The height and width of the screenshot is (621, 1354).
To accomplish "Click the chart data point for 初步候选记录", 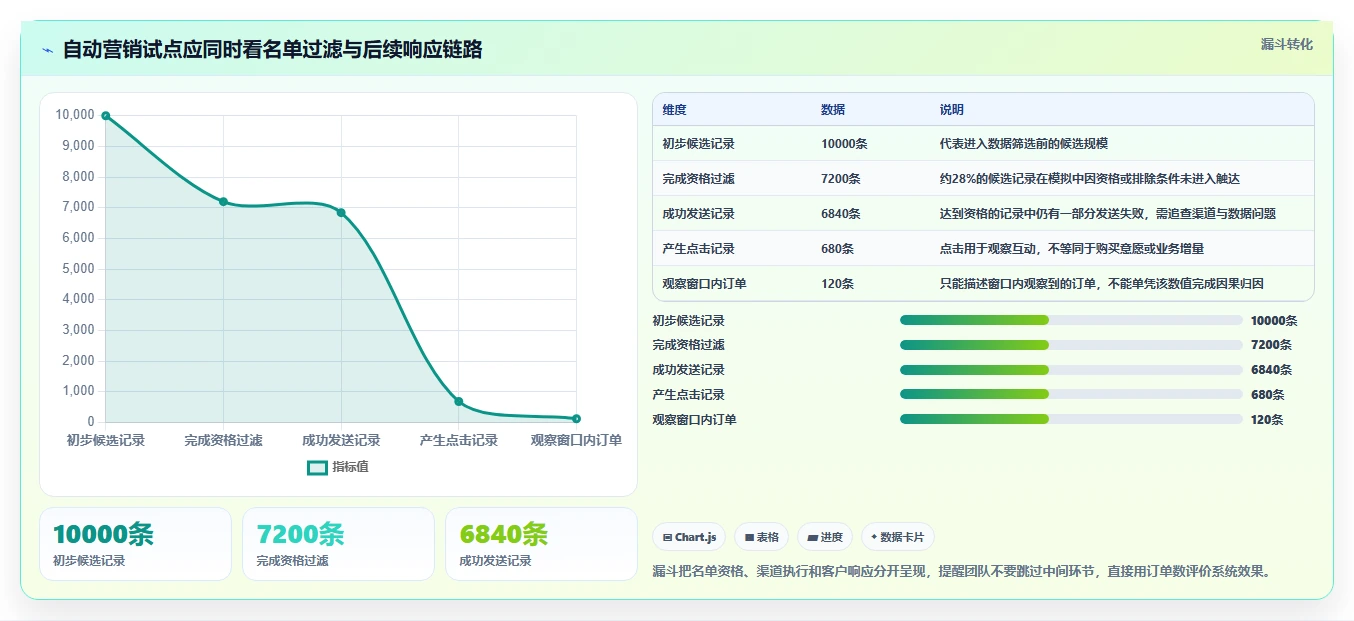I will (x=106, y=116).
